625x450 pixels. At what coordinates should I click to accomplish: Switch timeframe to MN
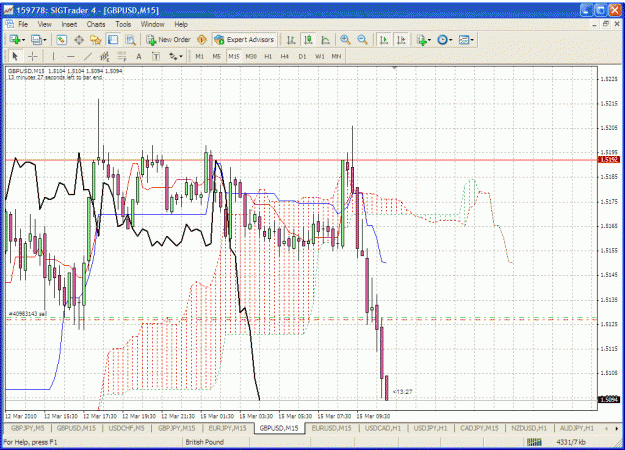(x=336, y=57)
